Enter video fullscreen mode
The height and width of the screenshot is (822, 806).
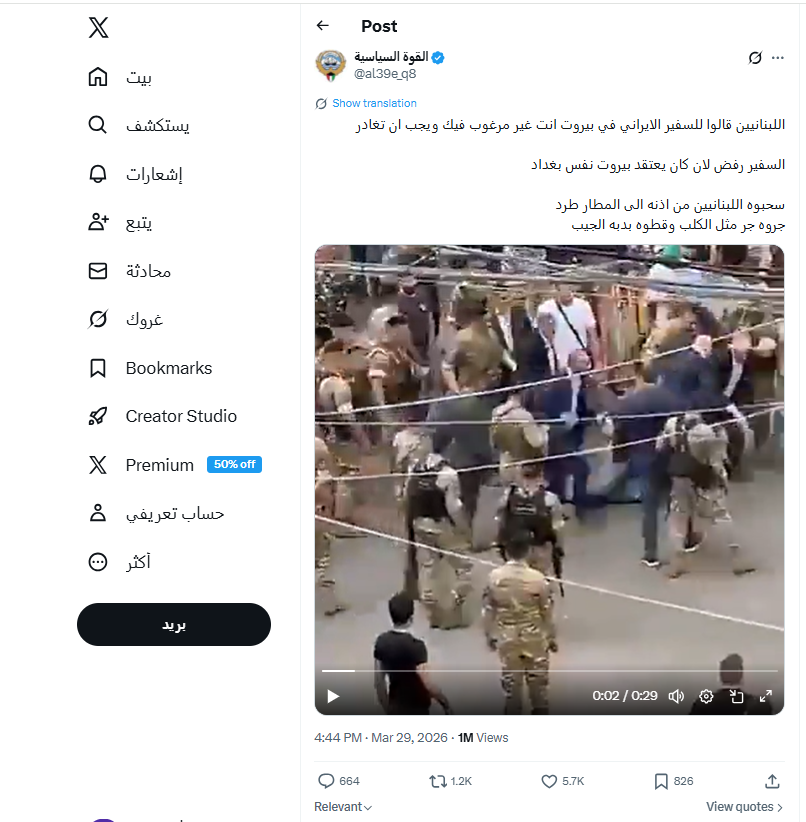click(x=766, y=696)
